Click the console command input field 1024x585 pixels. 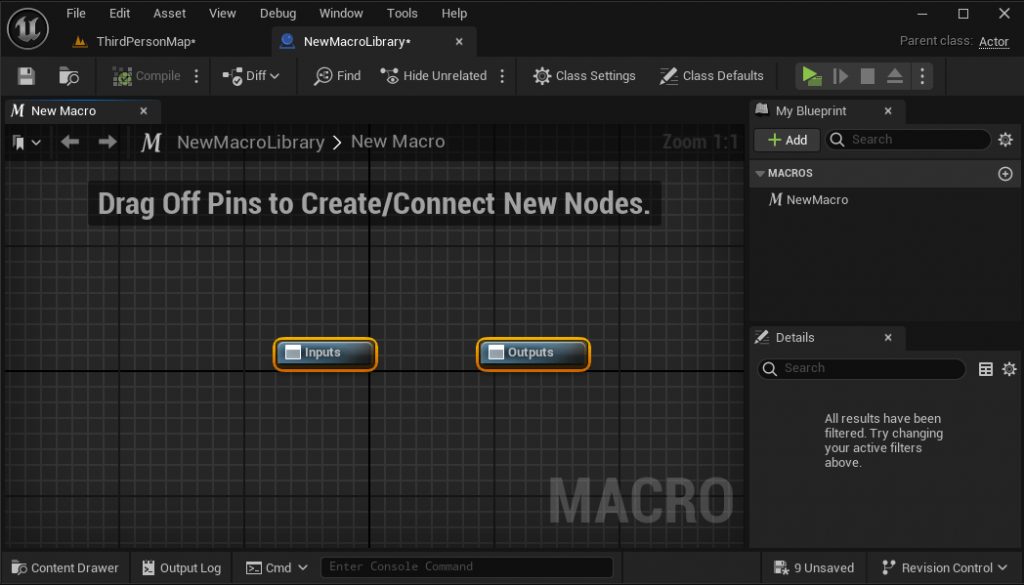point(466,567)
